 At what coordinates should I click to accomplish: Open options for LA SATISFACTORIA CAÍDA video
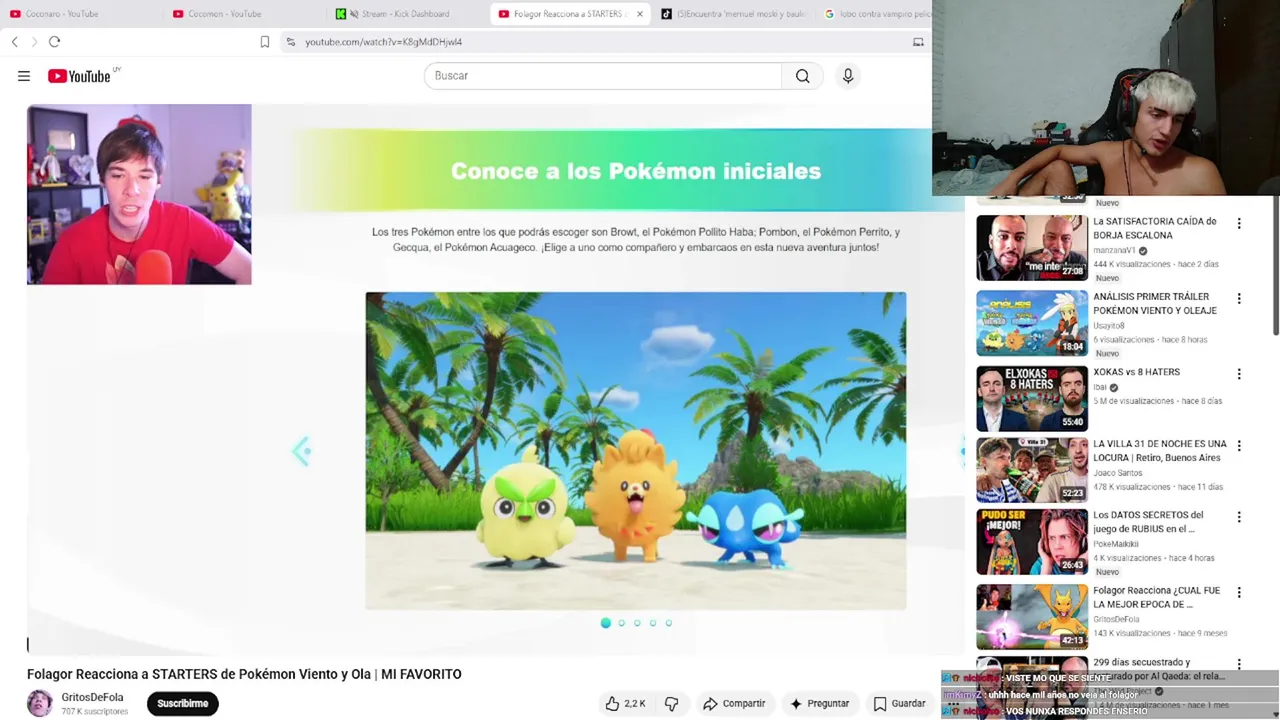click(x=1239, y=224)
